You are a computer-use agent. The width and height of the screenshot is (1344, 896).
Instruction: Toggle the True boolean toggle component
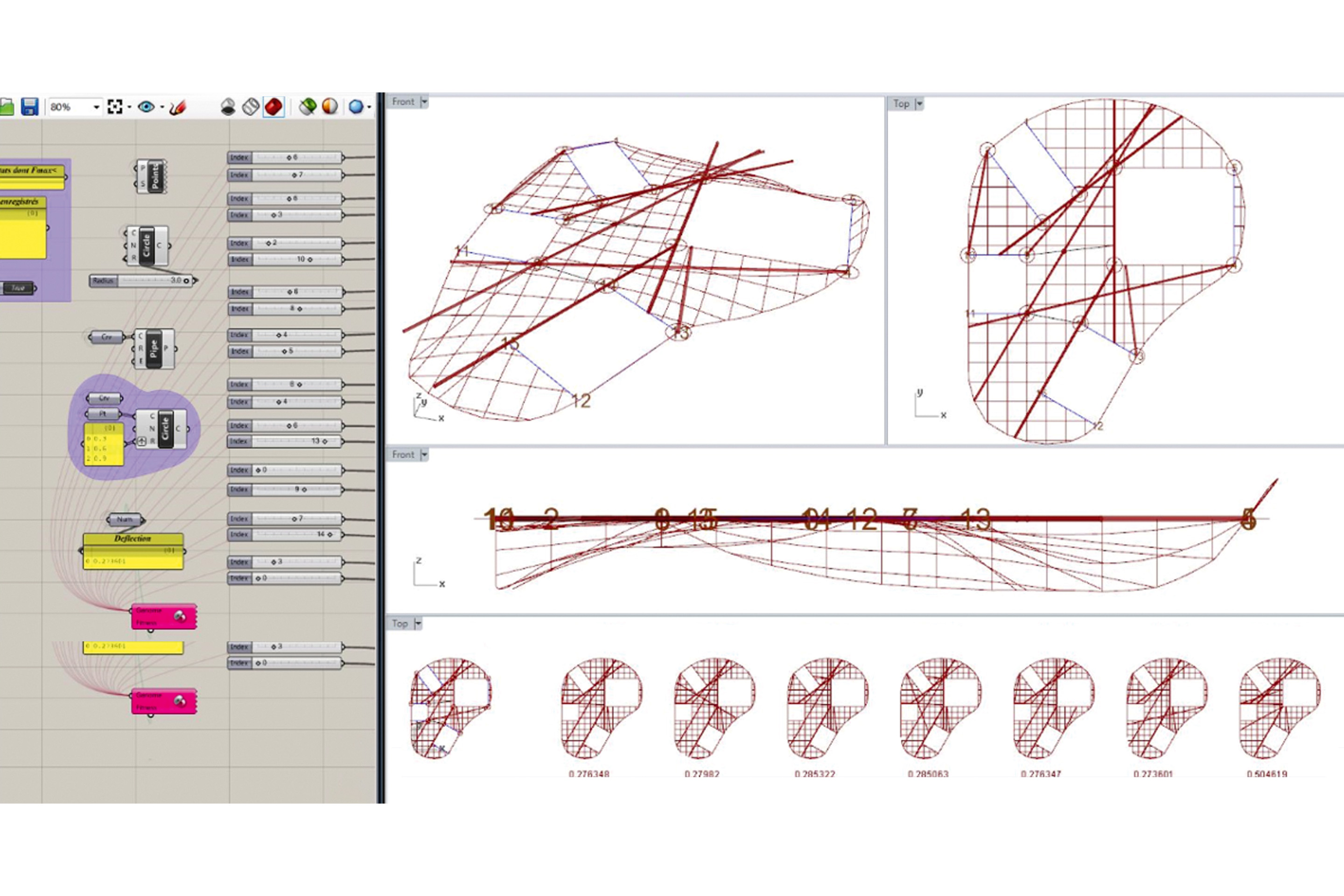(18, 288)
